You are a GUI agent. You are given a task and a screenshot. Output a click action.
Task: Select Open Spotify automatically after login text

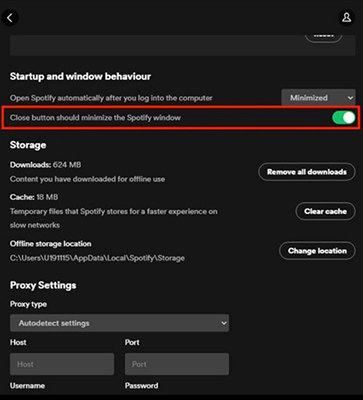point(111,98)
